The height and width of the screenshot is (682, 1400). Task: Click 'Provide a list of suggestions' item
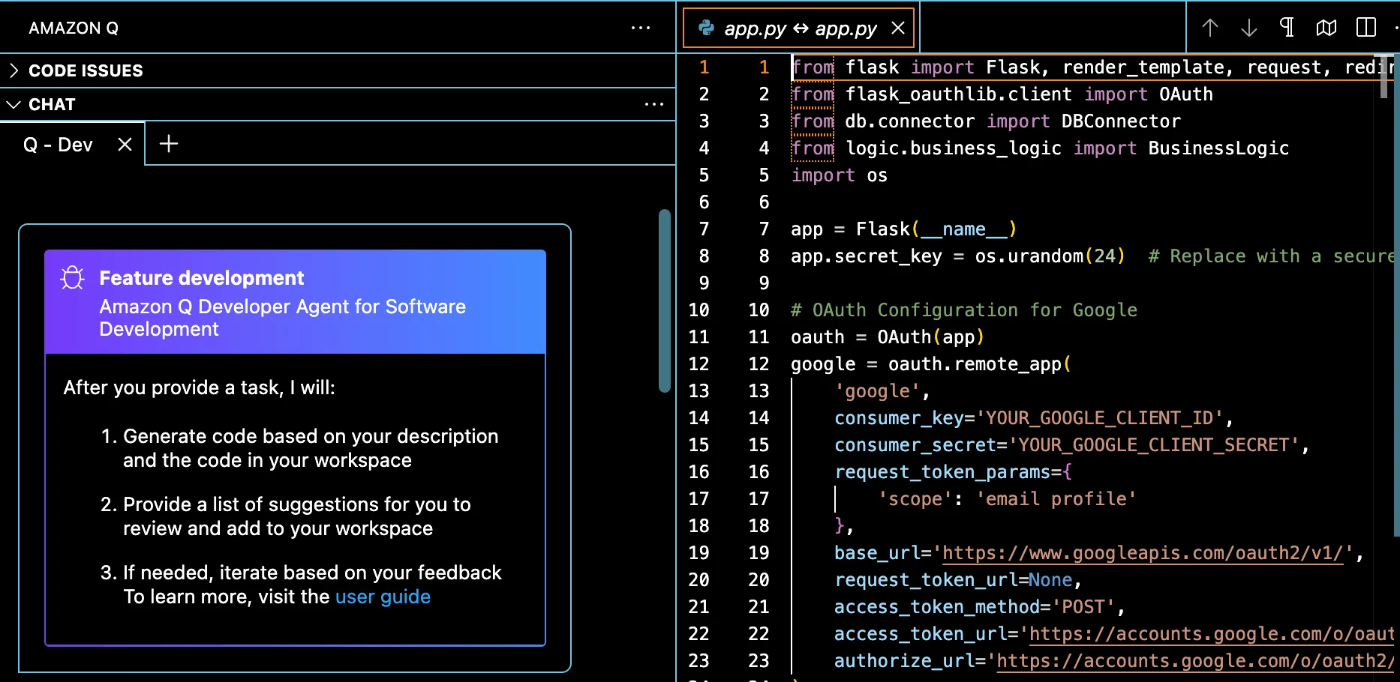click(297, 516)
